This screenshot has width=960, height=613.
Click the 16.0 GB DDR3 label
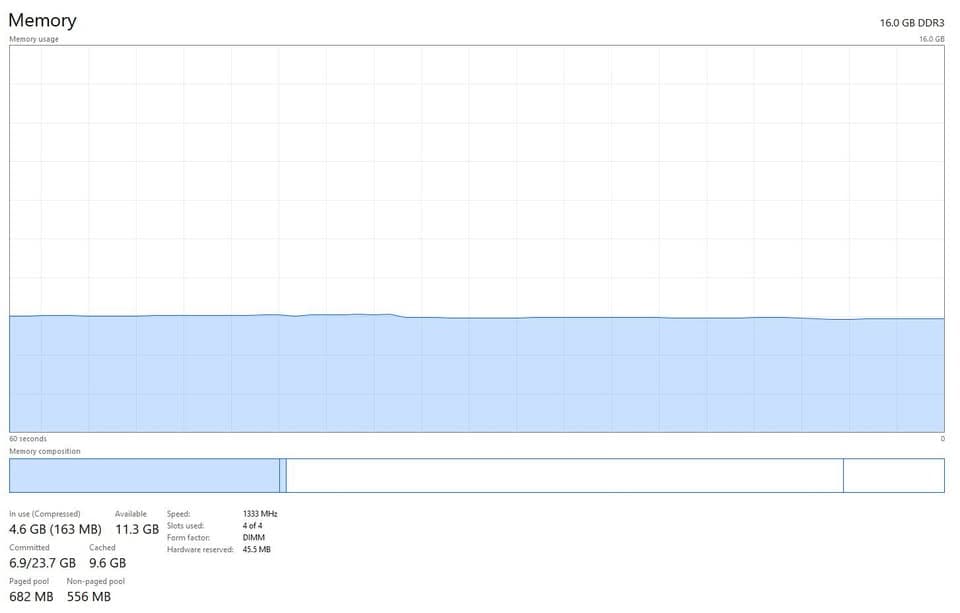[912, 23]
